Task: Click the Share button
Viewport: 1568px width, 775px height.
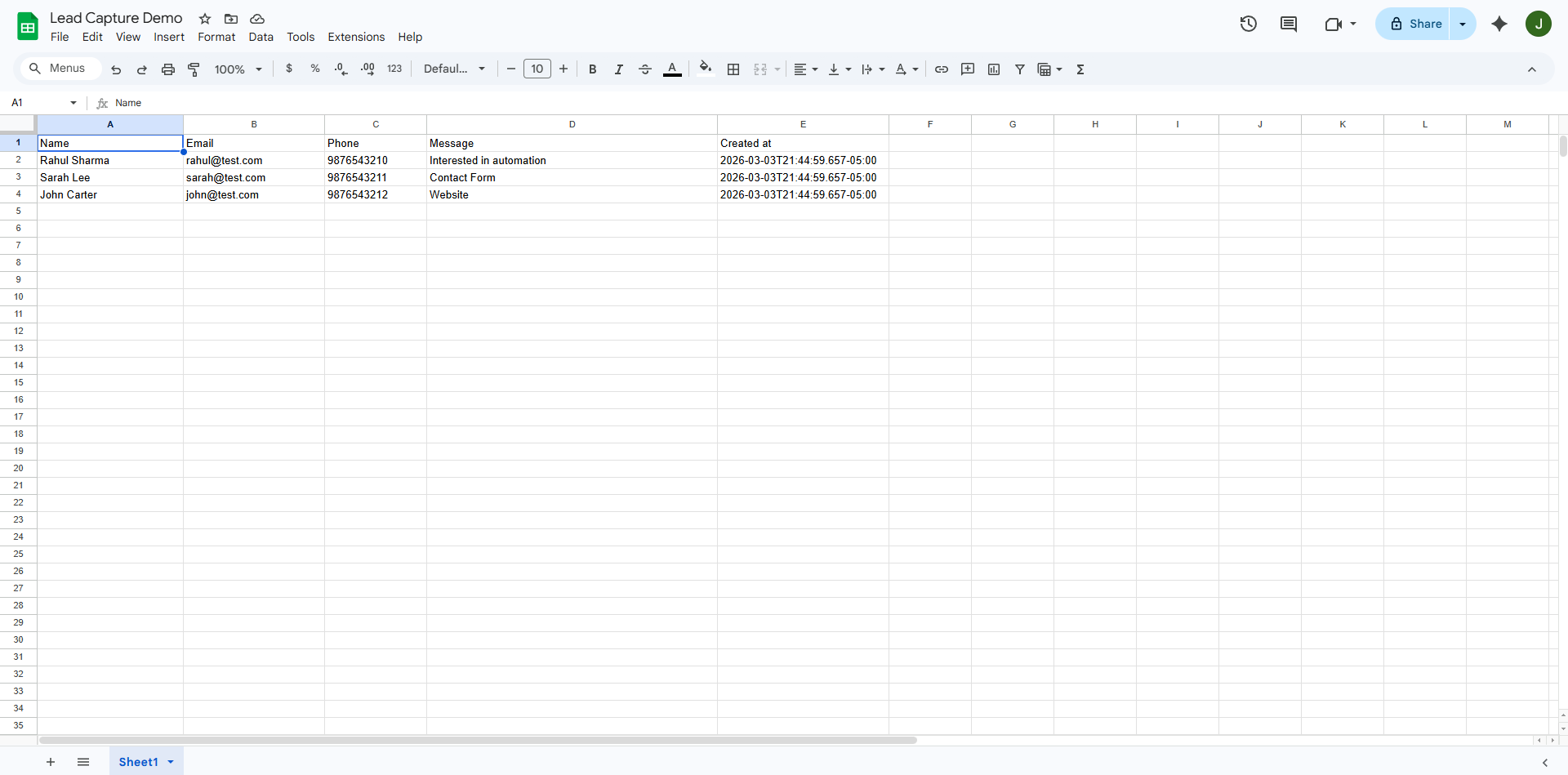Action: (1416, 24)
